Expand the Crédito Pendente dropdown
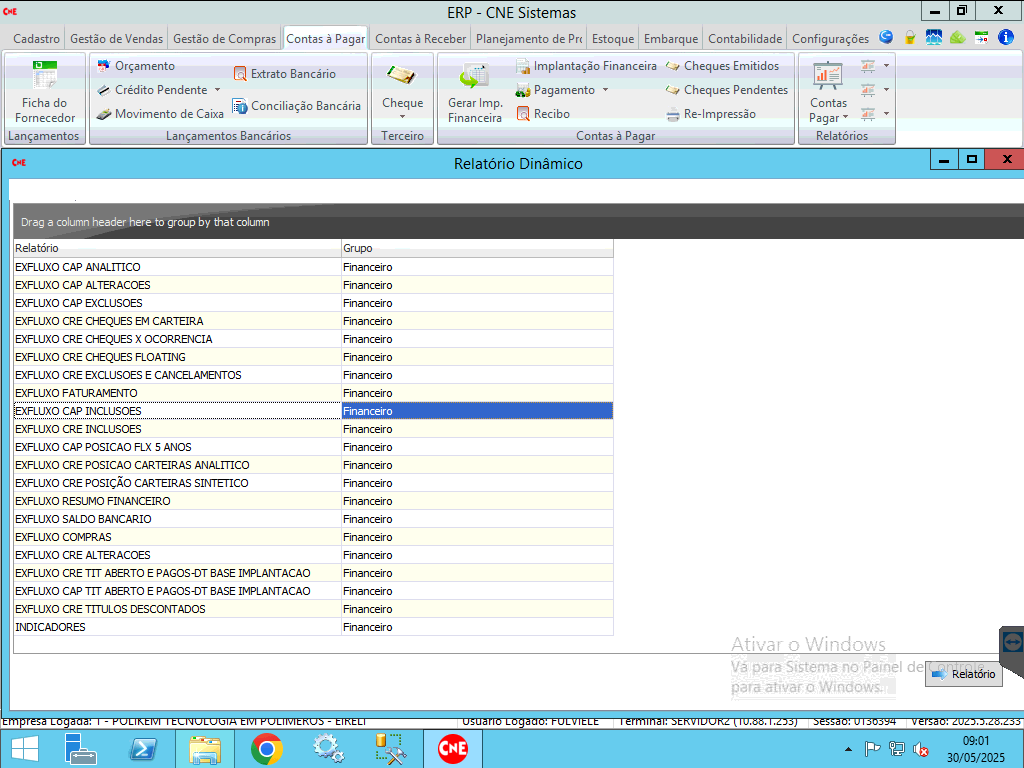Image resolution: width=1024 pixels, height=768 pixels. pos(217,90)
